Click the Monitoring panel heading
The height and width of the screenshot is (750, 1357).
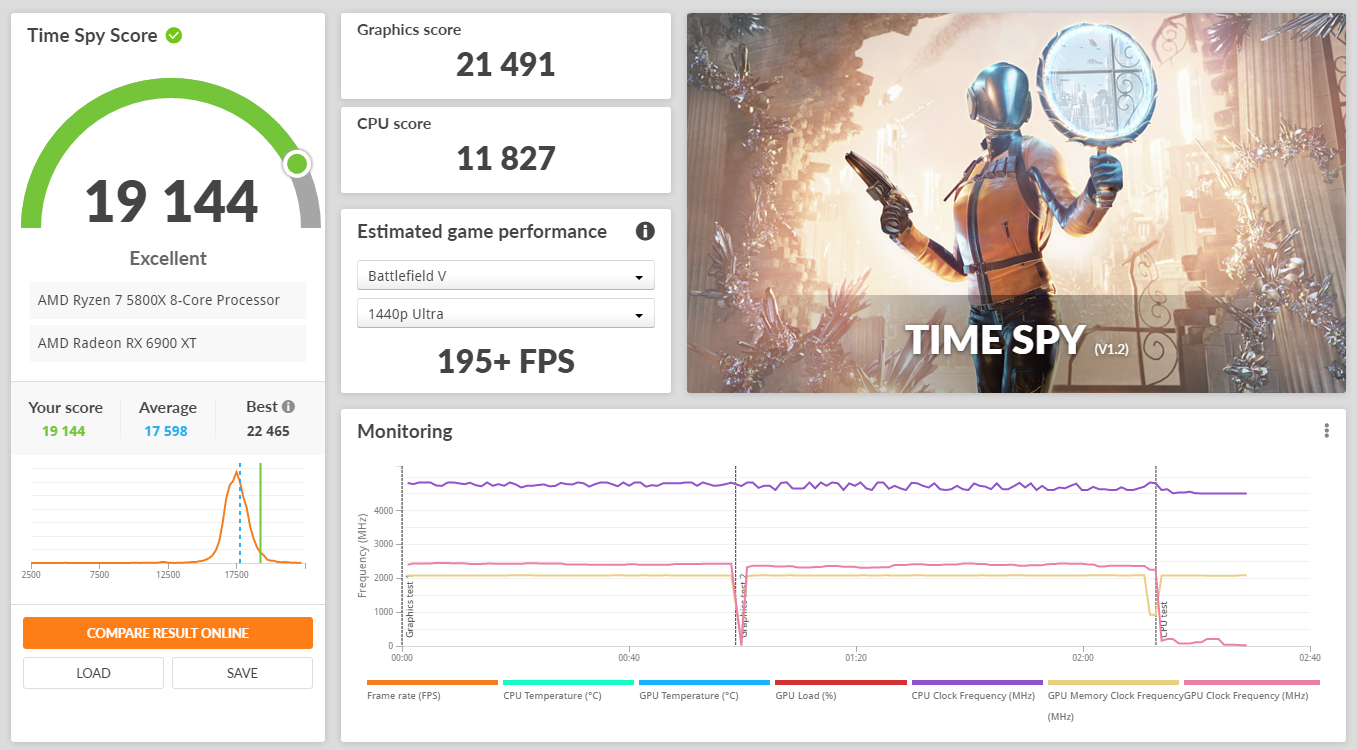pos(405,431)
